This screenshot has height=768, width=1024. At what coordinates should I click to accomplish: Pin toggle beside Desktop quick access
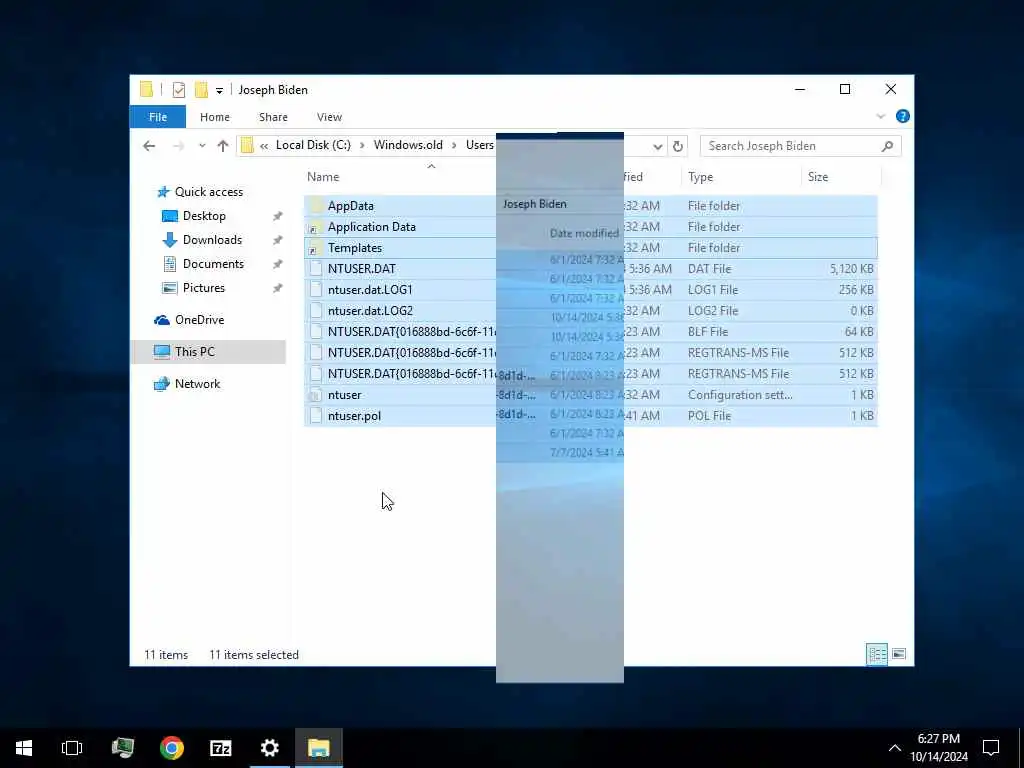point(277,216)
